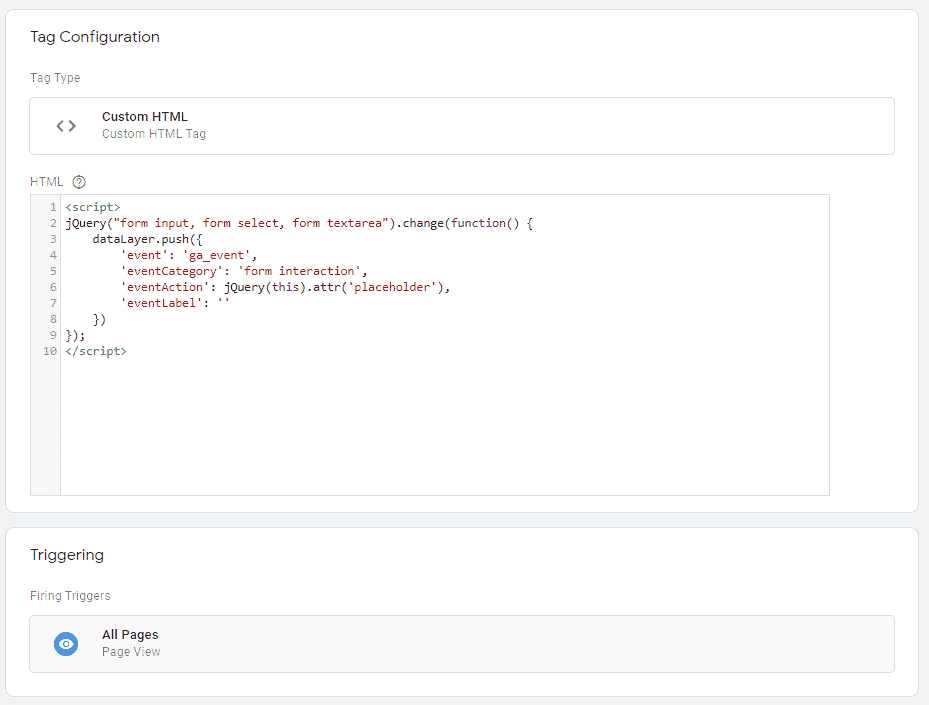Click the closing script tag line
929x705 pixels.
pos(96,351)
